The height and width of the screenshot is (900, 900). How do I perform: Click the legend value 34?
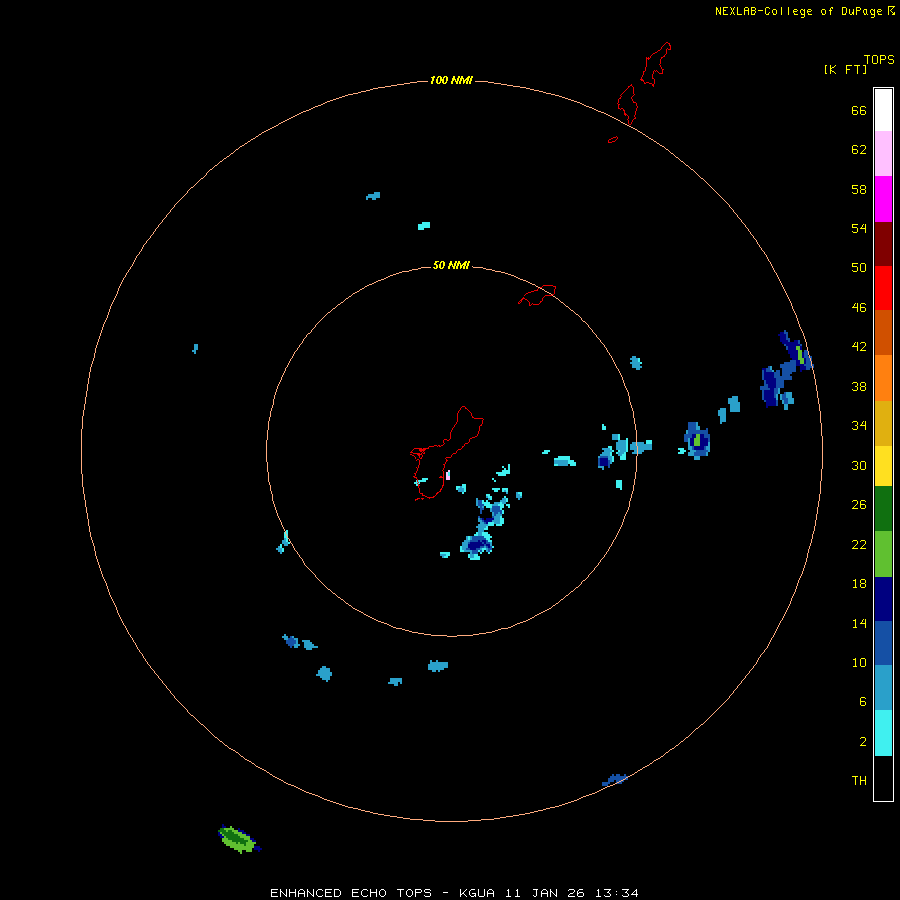click(859, 426)
